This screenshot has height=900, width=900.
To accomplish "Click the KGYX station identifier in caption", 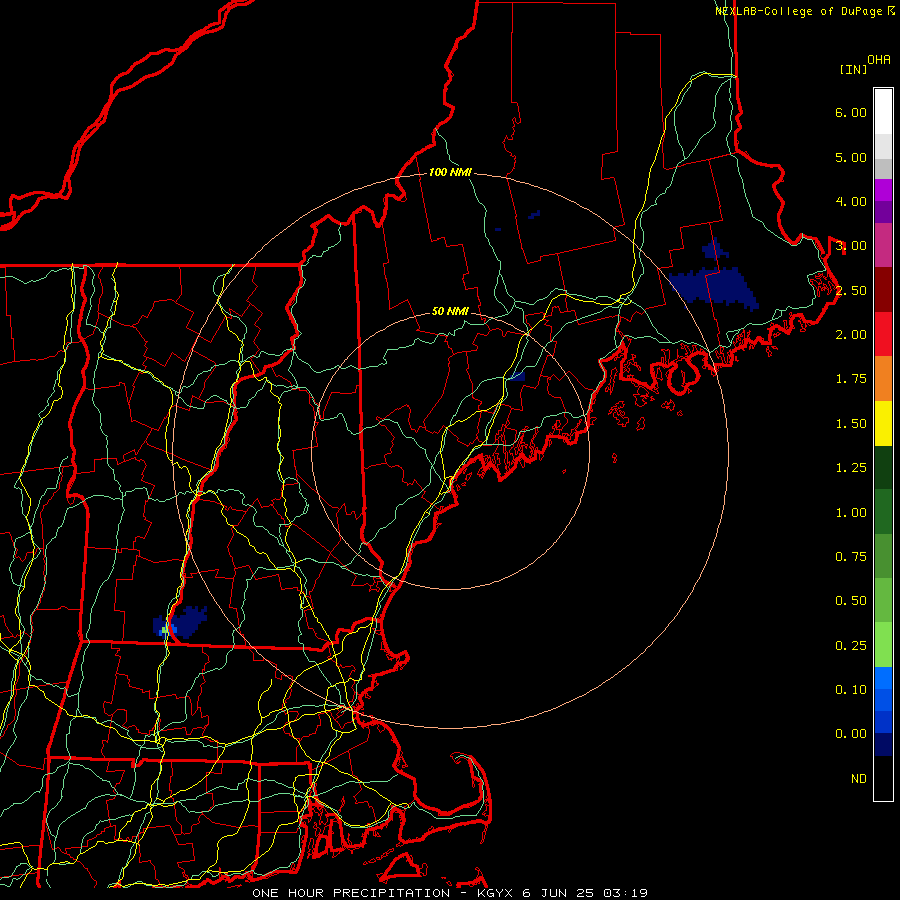I will [495, 893].
